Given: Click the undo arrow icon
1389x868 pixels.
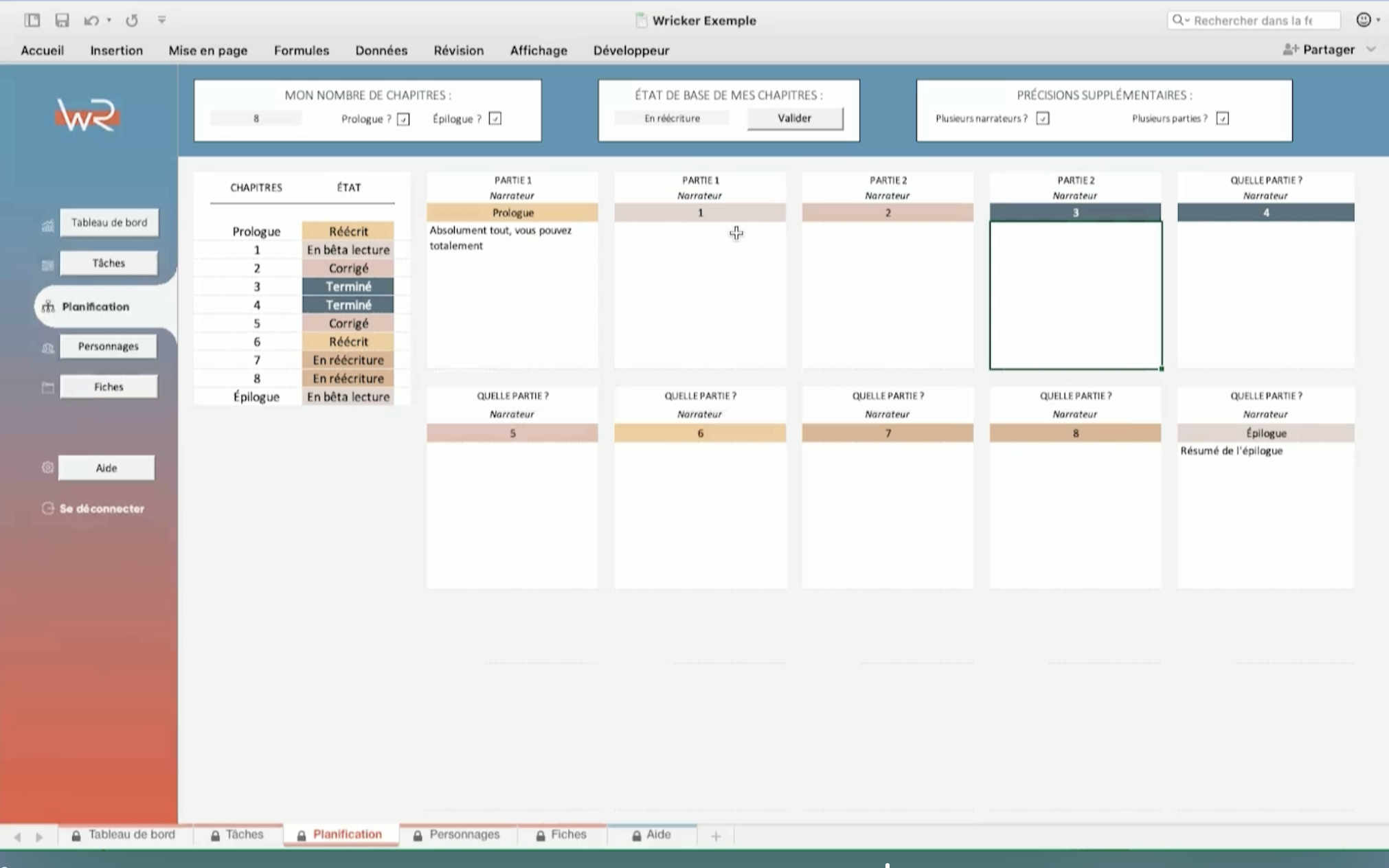Looking at the screenshot, I should pos(91,20).
